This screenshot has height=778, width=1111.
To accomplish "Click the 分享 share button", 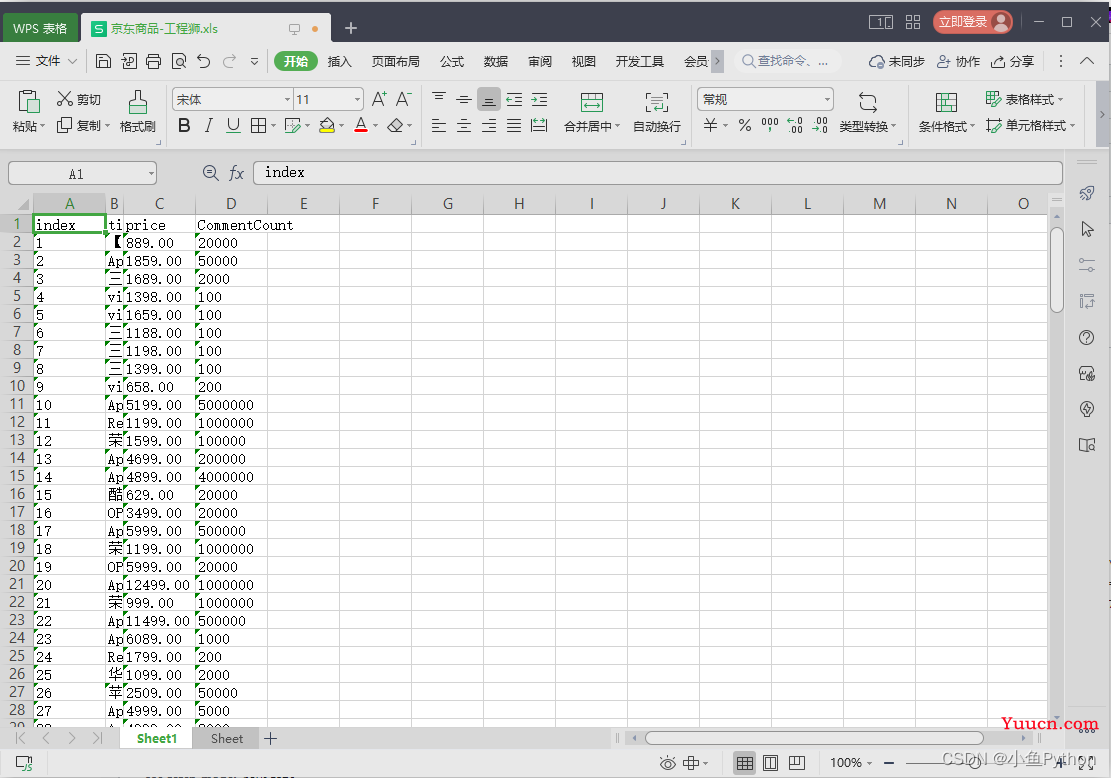I will (x=1013, y=62).
